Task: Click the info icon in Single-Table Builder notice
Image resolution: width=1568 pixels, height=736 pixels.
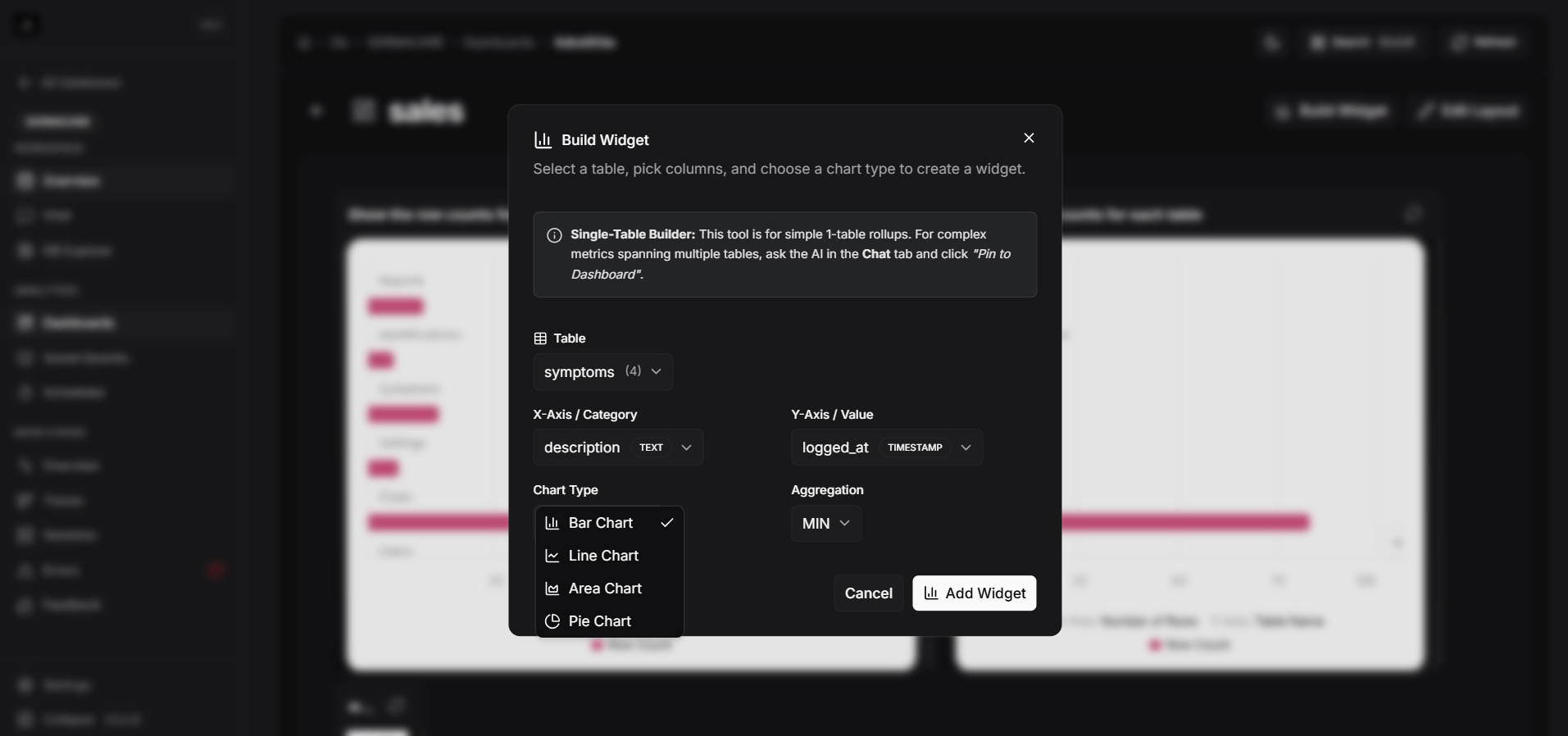Action: pyautogui.click(x=554, y=235)
